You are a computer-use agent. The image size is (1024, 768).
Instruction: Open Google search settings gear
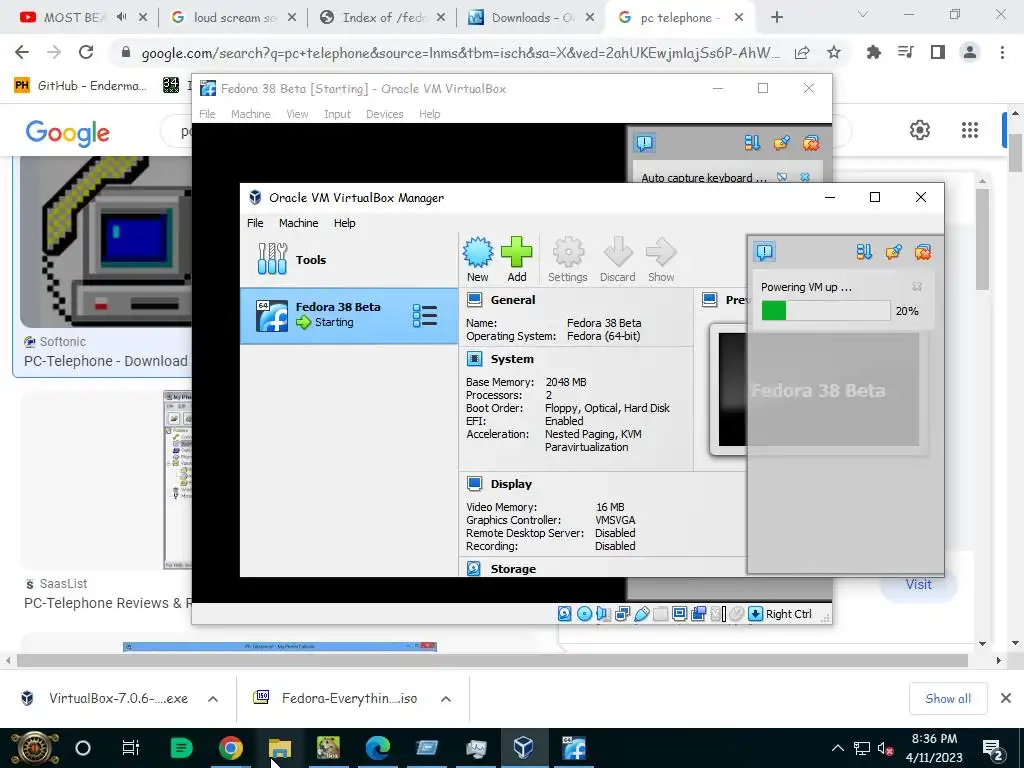(920, 130)
